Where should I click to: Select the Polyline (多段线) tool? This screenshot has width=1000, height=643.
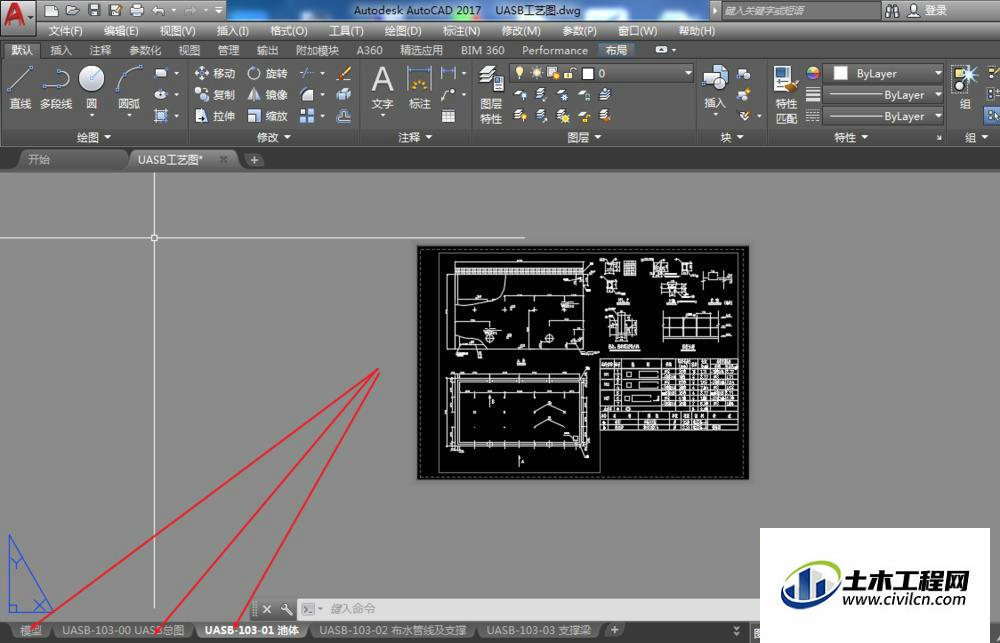click(55, 87)
